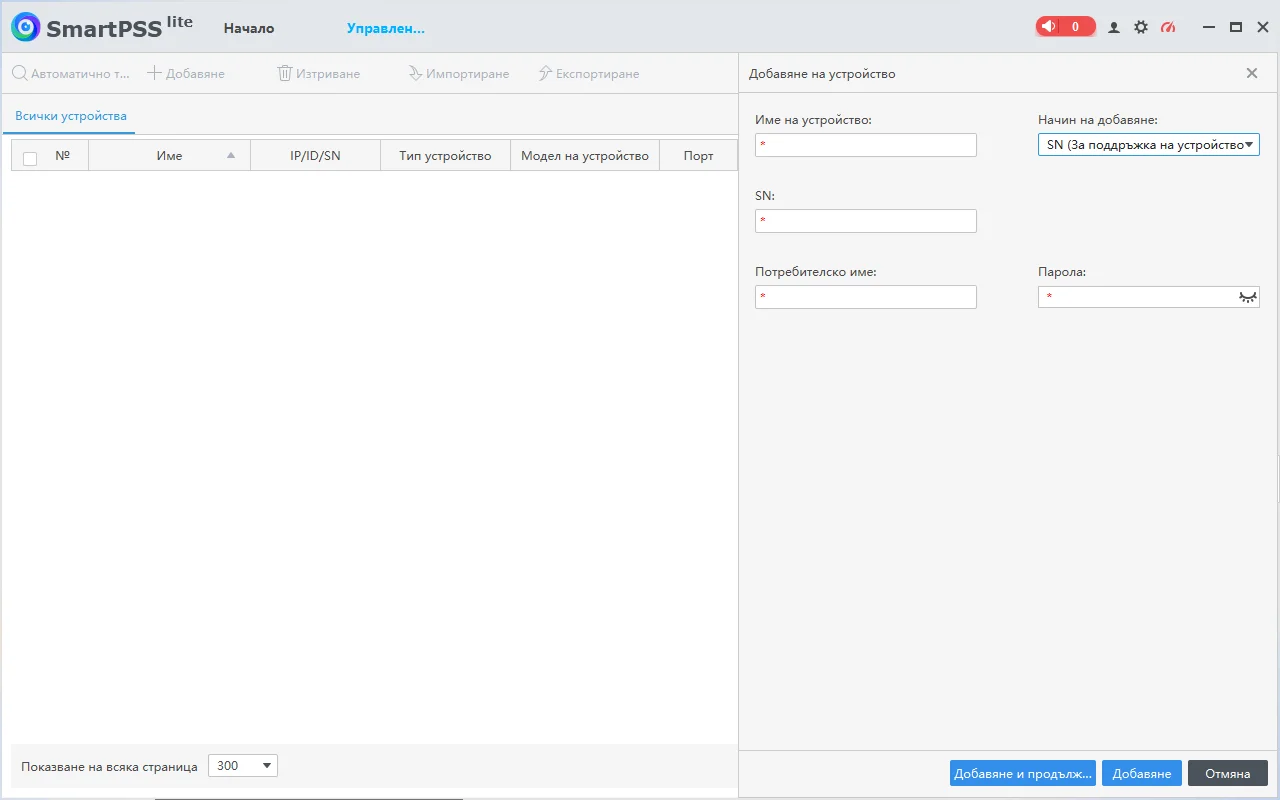Image resolution: width=1280 pixels, height=800 pixels.
Task: Open the user account icon
Action: point(1114,28)
